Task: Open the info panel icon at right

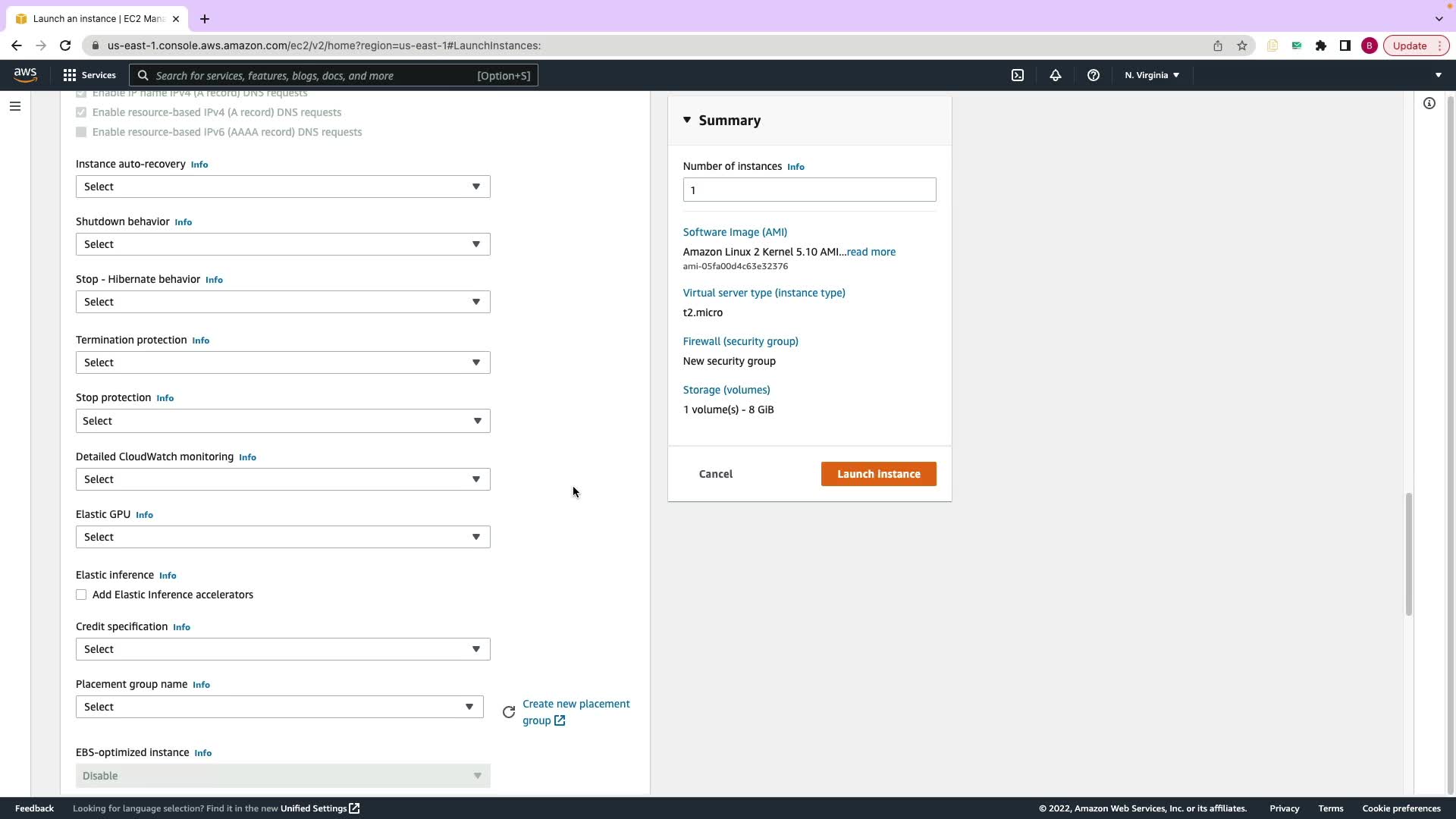Action: (1429, 103)
